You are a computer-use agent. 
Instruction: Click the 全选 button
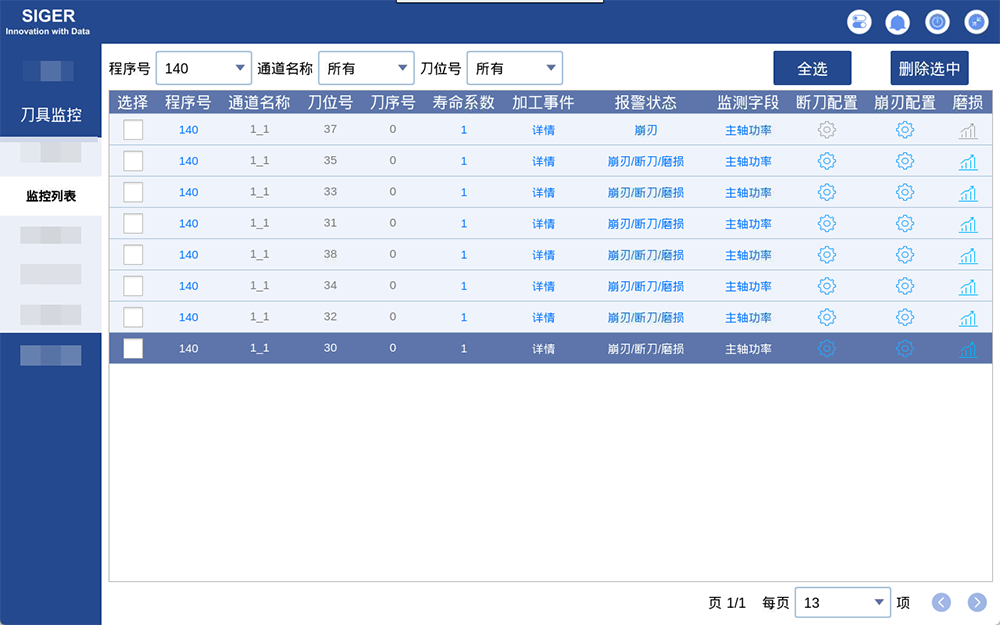812,68
